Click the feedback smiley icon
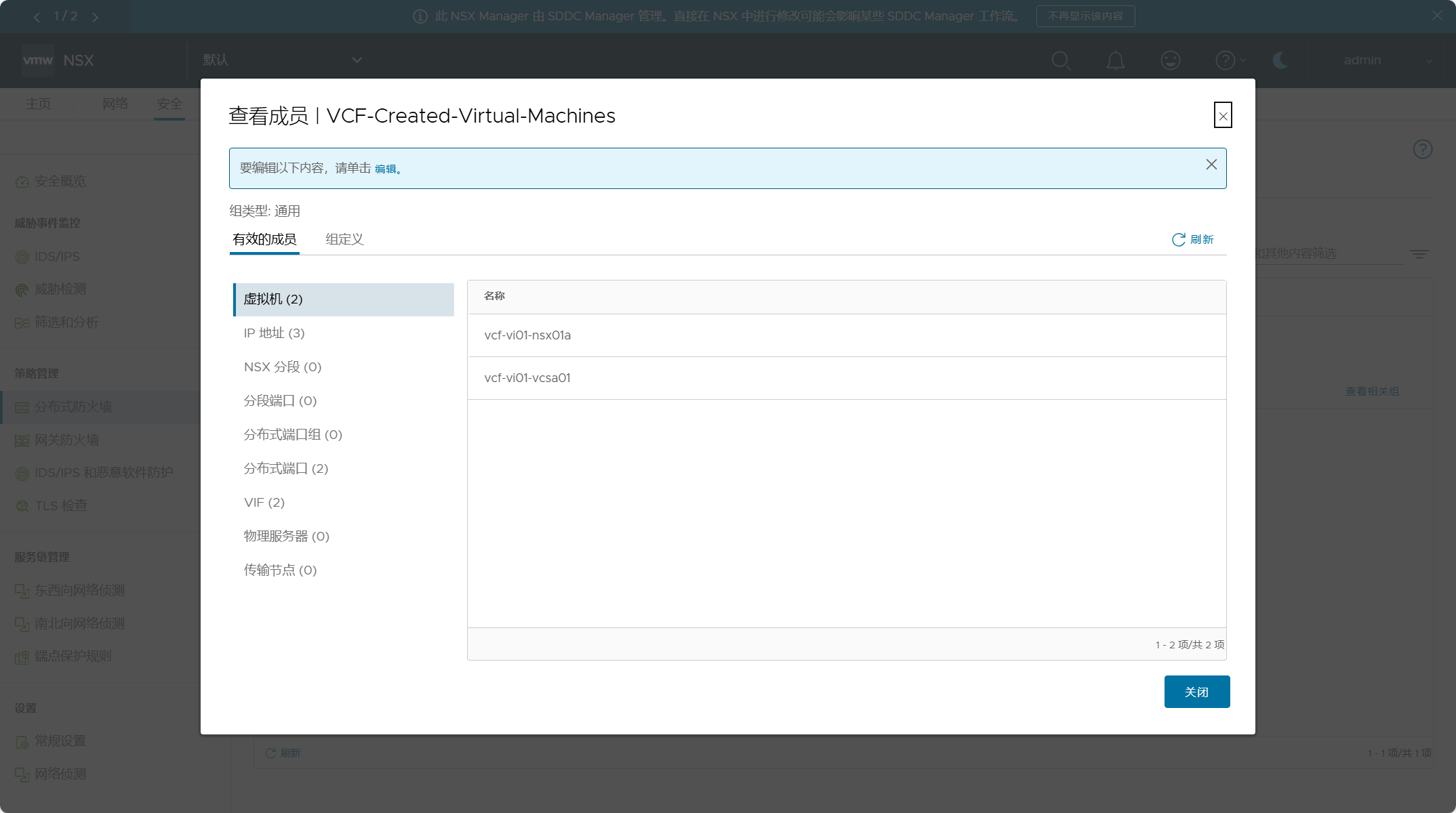The image size is (1456, 813). coord(1170,60)
